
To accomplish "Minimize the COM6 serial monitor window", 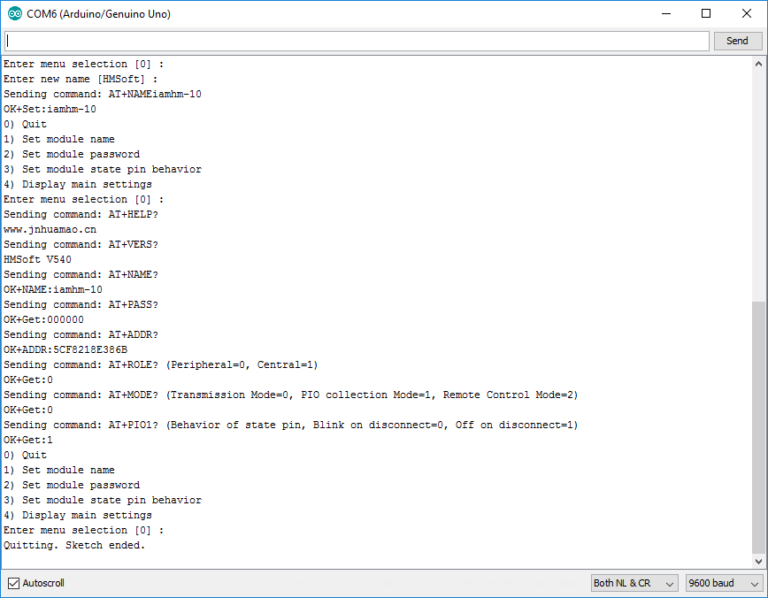I will click(x=661, y=14).
